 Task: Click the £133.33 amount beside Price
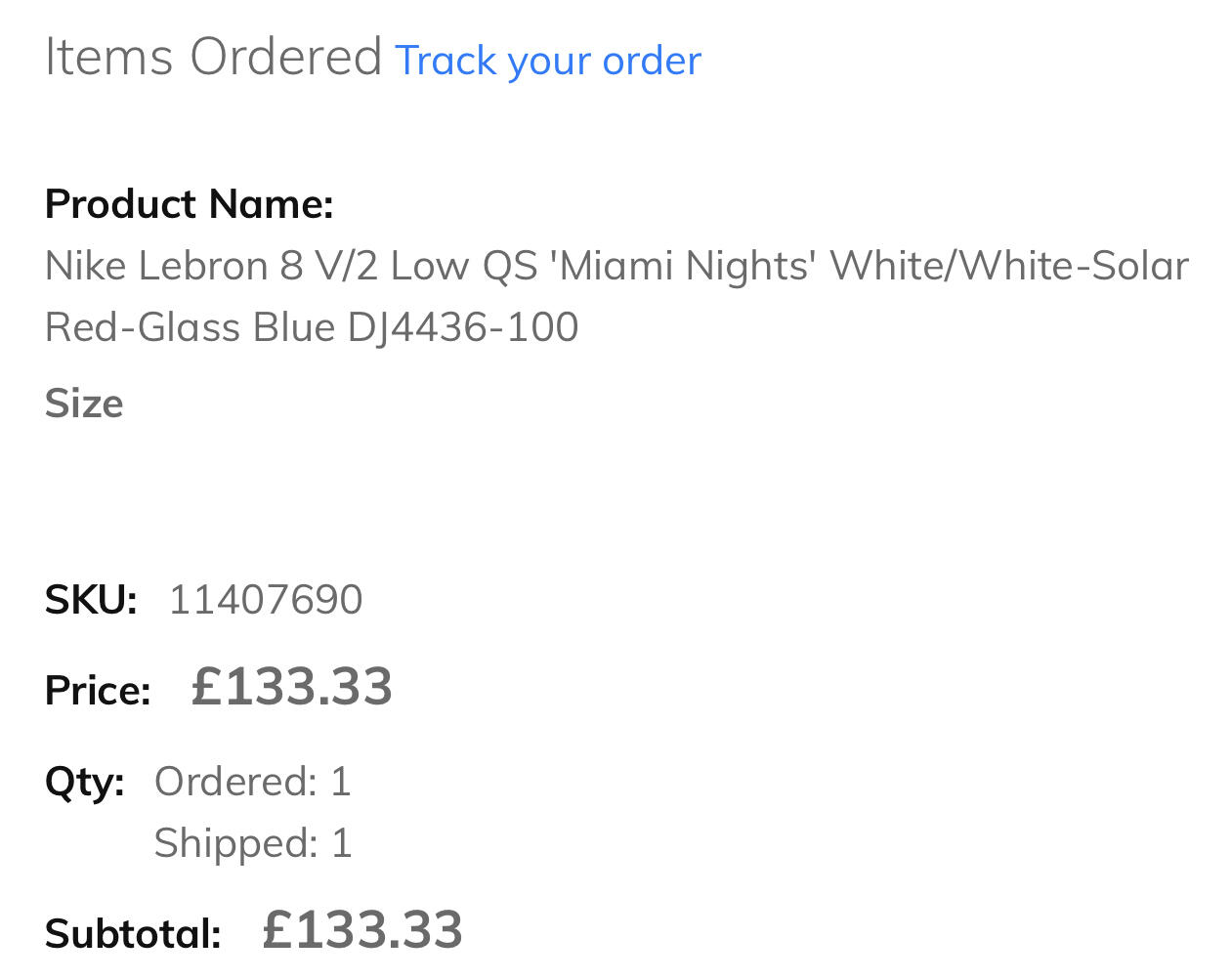tap(292, 687)
